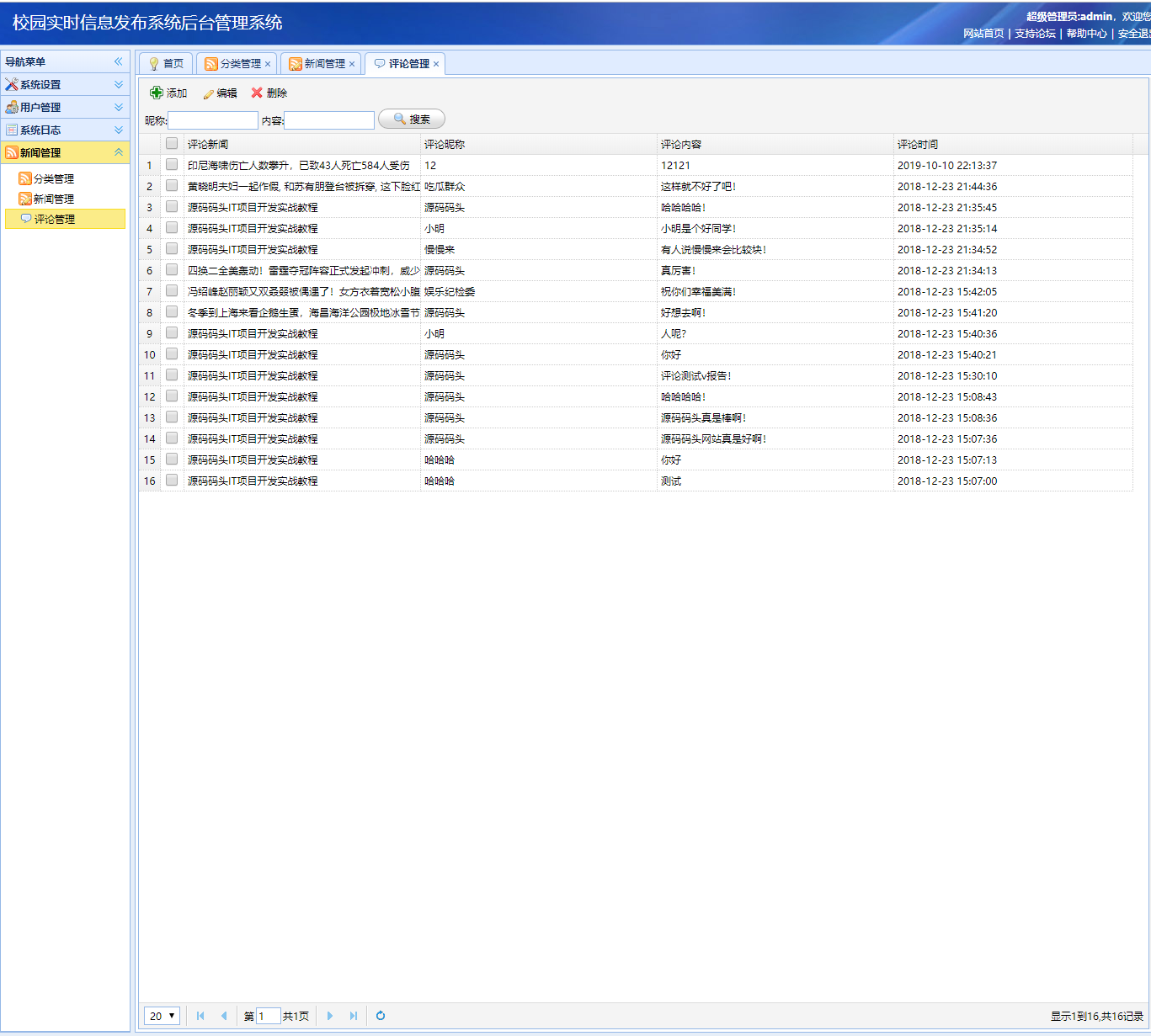This screenshot has width=1151, height=1036.
Task: Switch to the 首页 tab
Action: [166, 64]
